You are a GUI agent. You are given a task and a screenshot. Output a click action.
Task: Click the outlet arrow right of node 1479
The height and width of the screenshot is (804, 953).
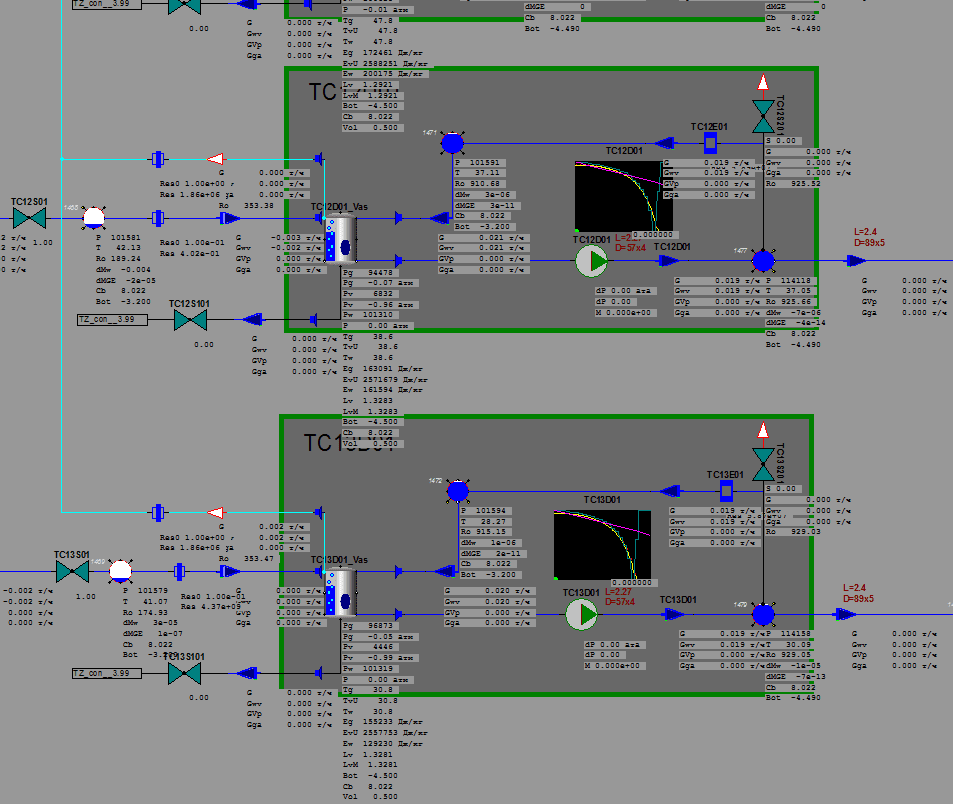tap(845, 614)
